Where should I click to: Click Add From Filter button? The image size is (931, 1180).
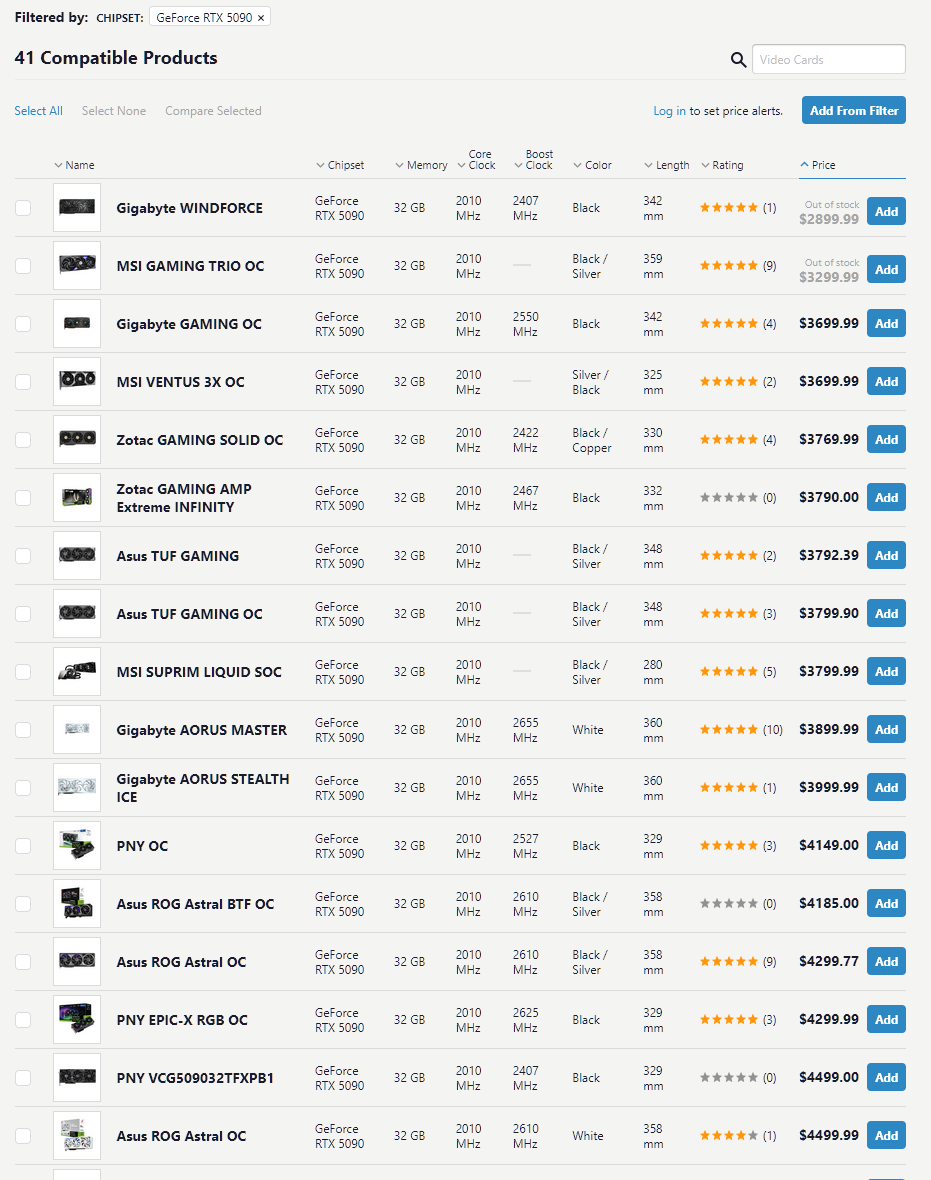(x=853, y=111)
